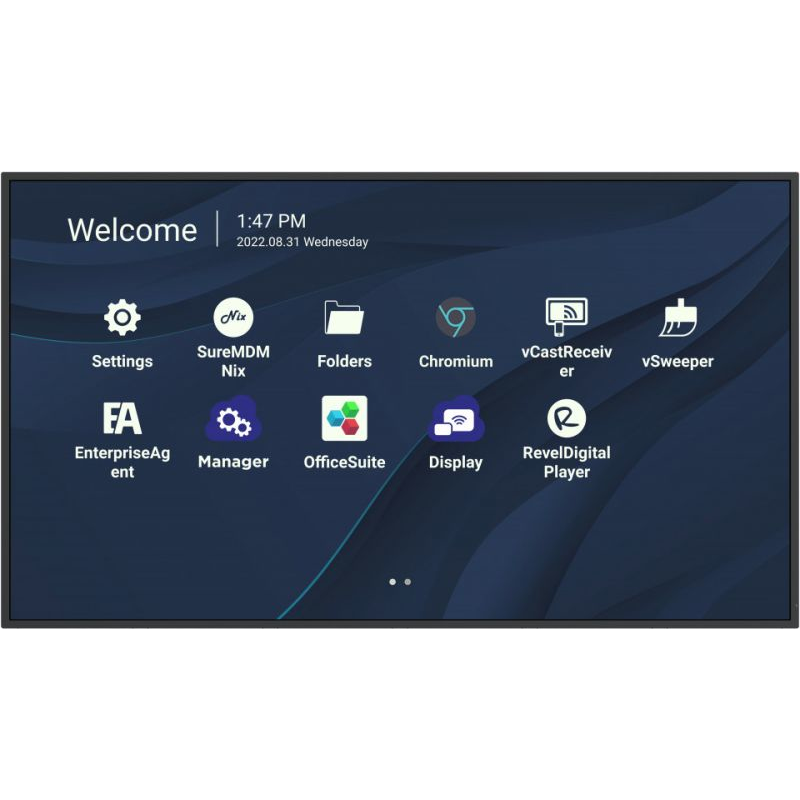The width and height of the screenshot is (800, 800).
Task: Open the OfficeSuite cubes icon
Action: (x=344, y=418)
